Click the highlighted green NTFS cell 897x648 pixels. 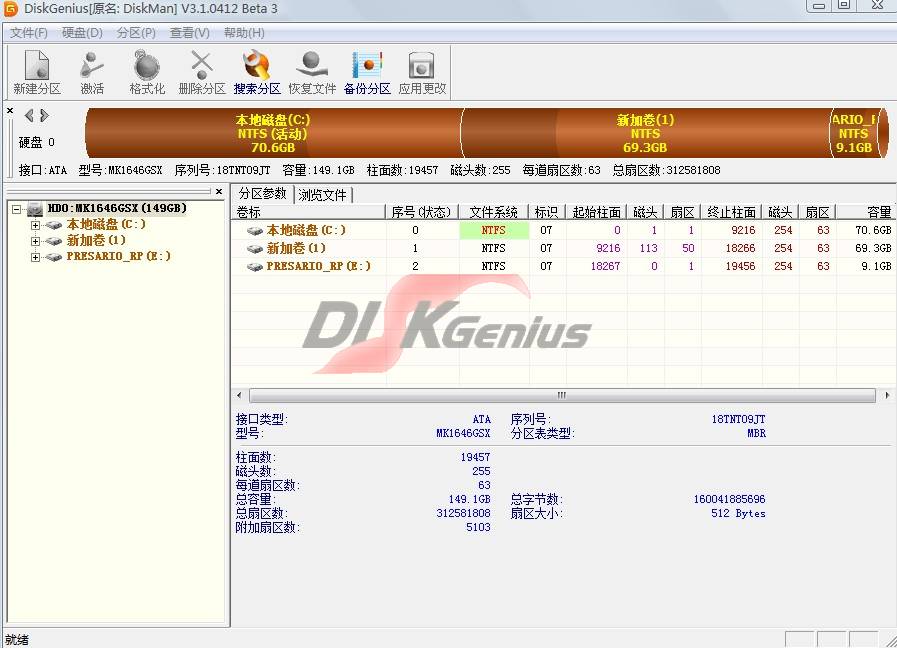[x=494, y=230]
